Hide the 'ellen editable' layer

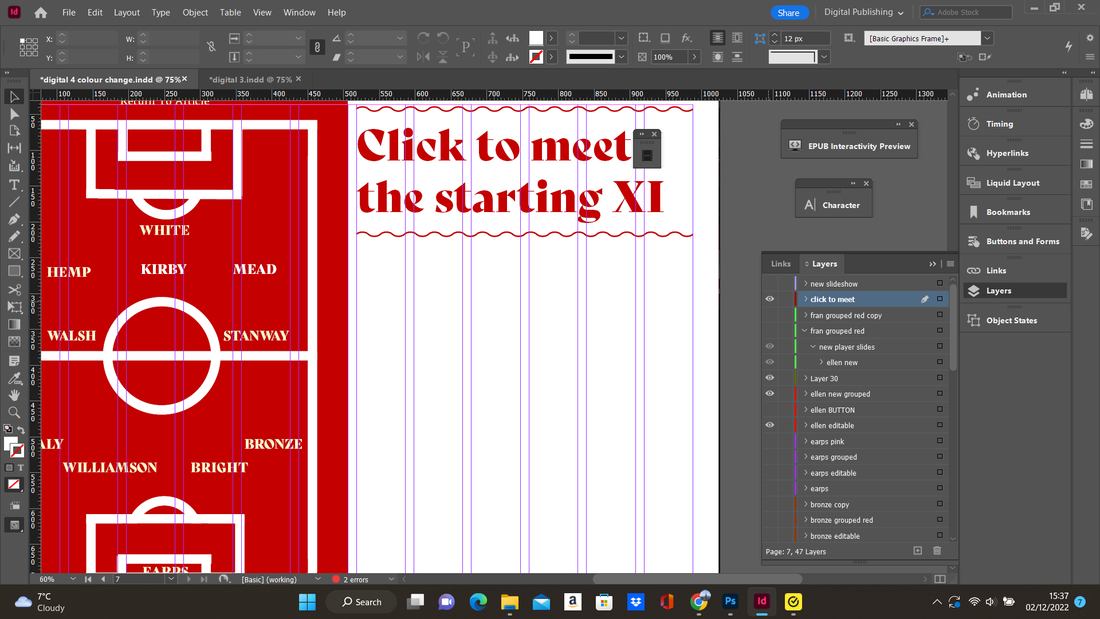point(770,425)
